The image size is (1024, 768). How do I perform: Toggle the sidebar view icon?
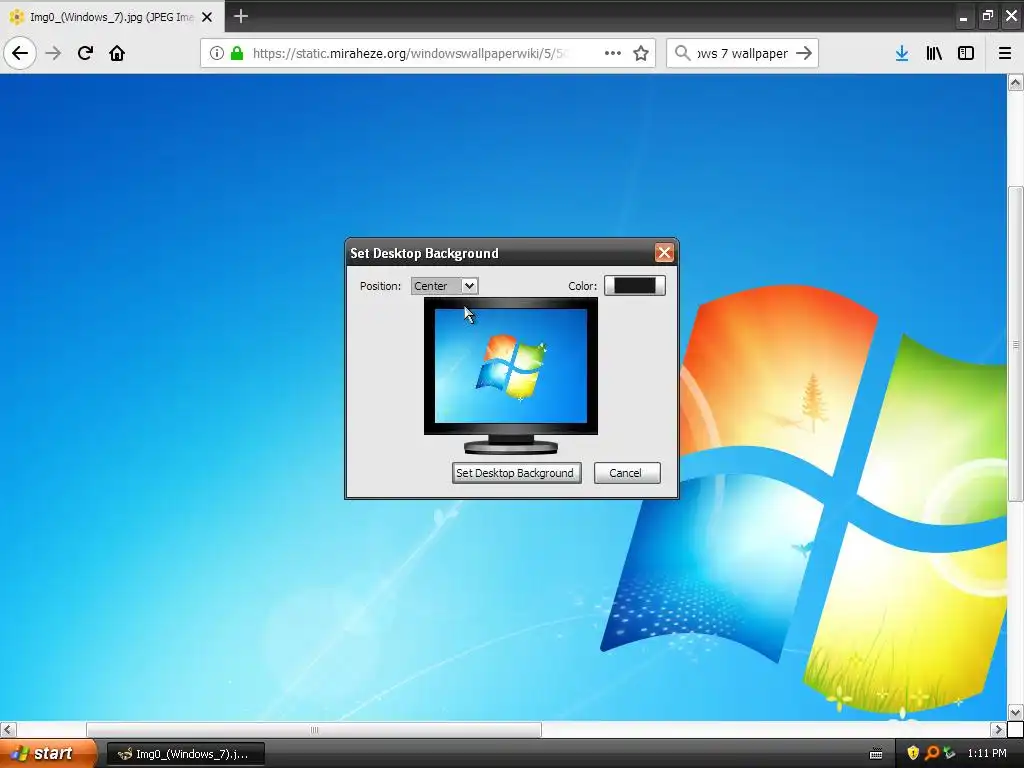pos(966,53)
